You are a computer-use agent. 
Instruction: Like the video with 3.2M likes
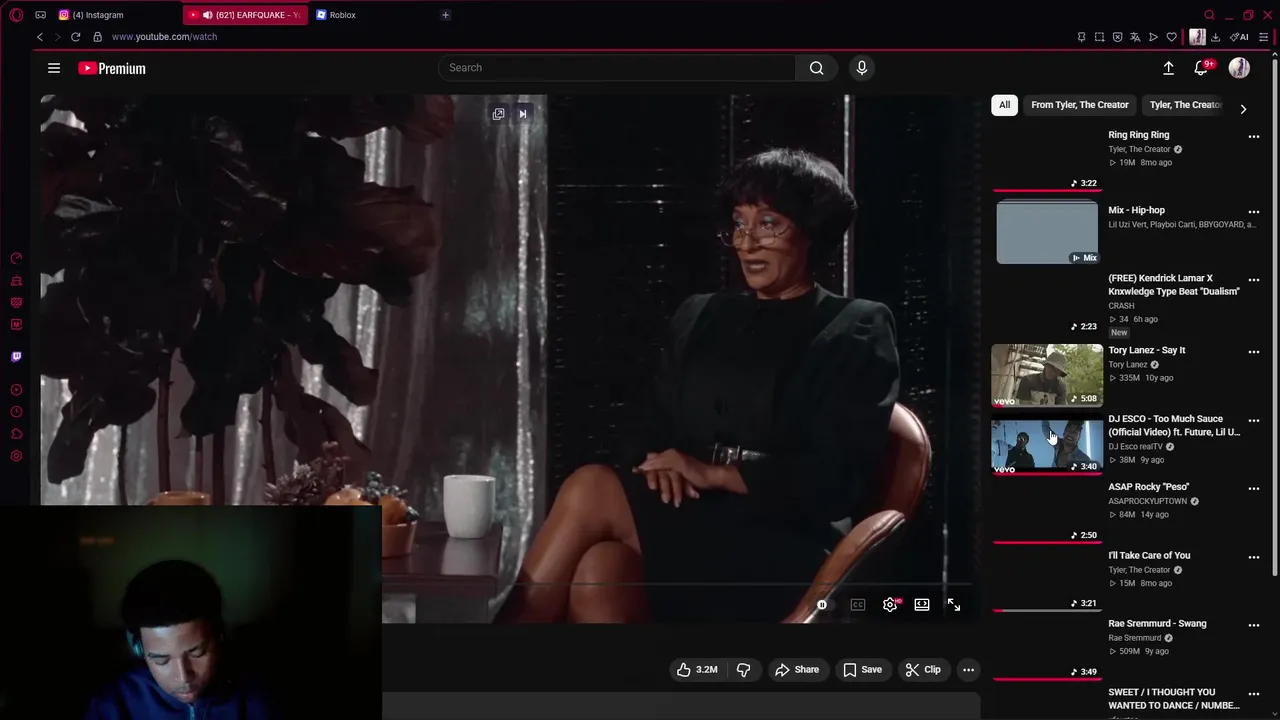pos(697,670)
